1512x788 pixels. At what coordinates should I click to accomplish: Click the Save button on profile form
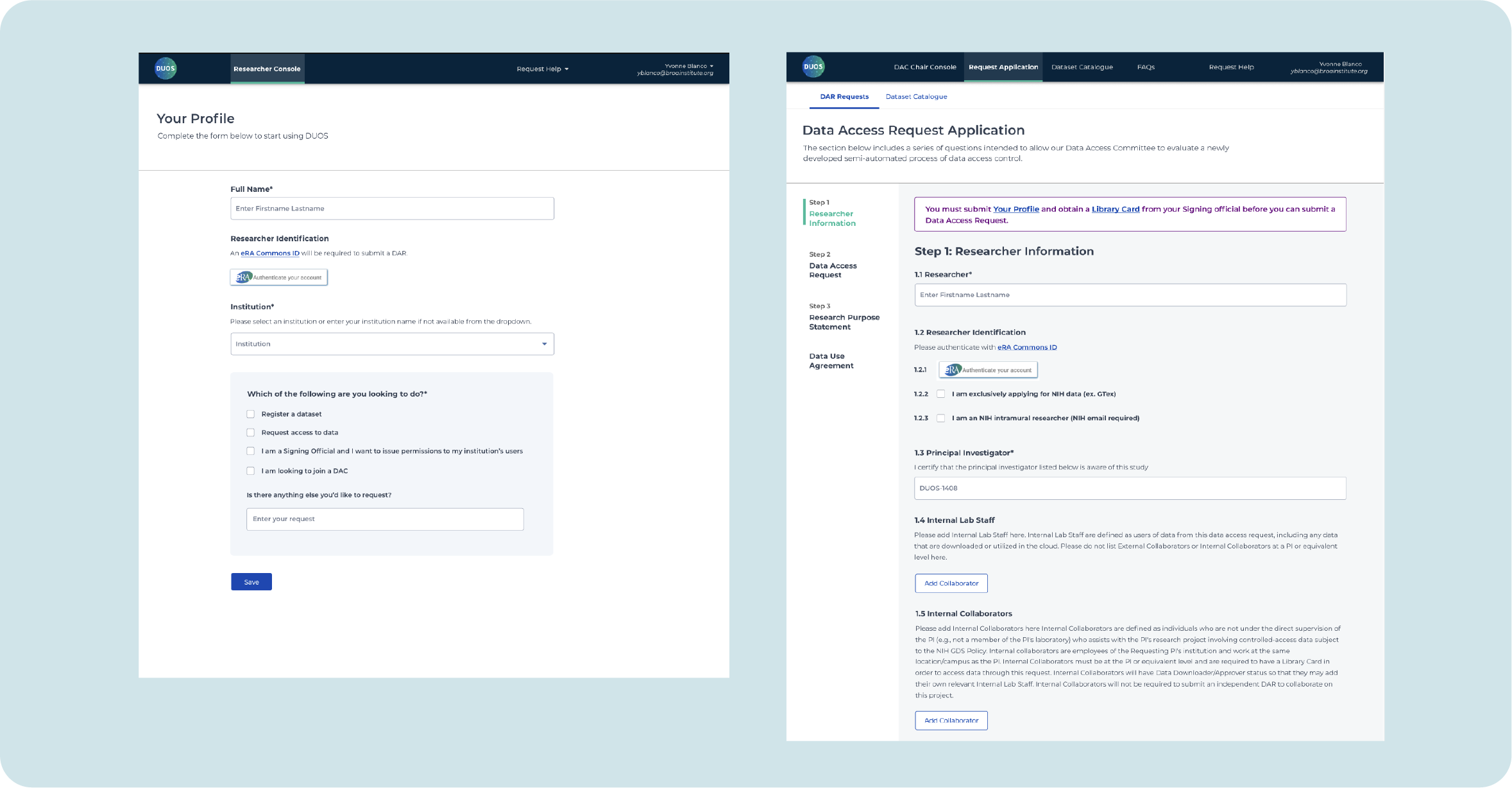[251, 582]
